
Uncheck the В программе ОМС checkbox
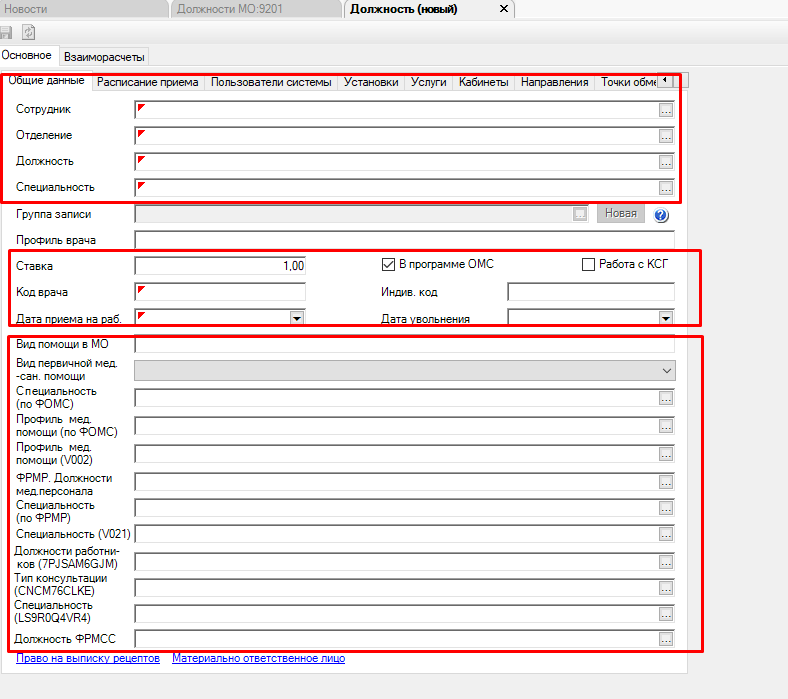pos(388,264)
